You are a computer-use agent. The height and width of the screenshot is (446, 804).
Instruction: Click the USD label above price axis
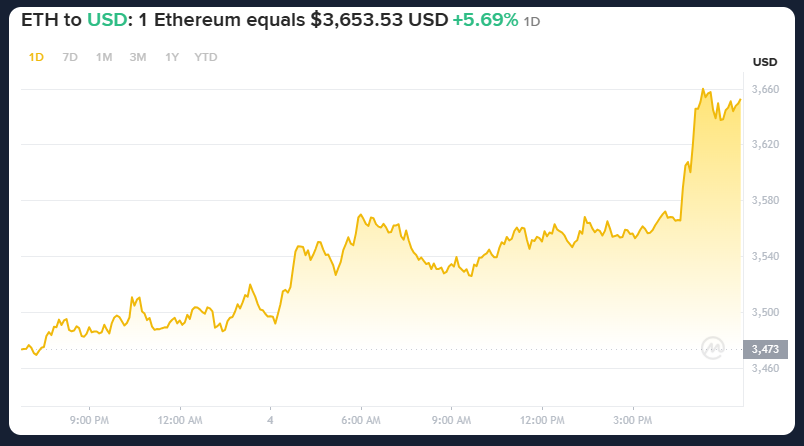[765, 62]
